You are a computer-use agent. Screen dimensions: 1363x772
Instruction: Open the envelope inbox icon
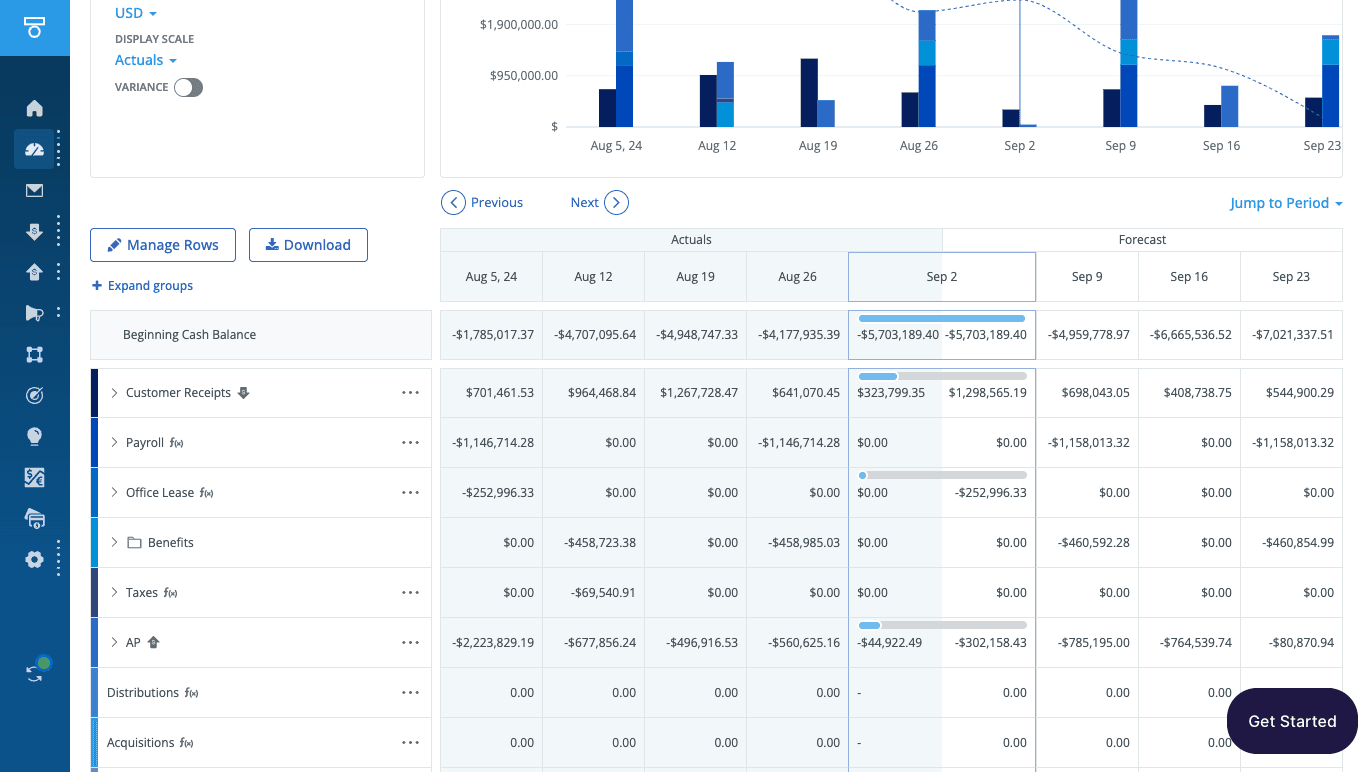pos(35,191)
